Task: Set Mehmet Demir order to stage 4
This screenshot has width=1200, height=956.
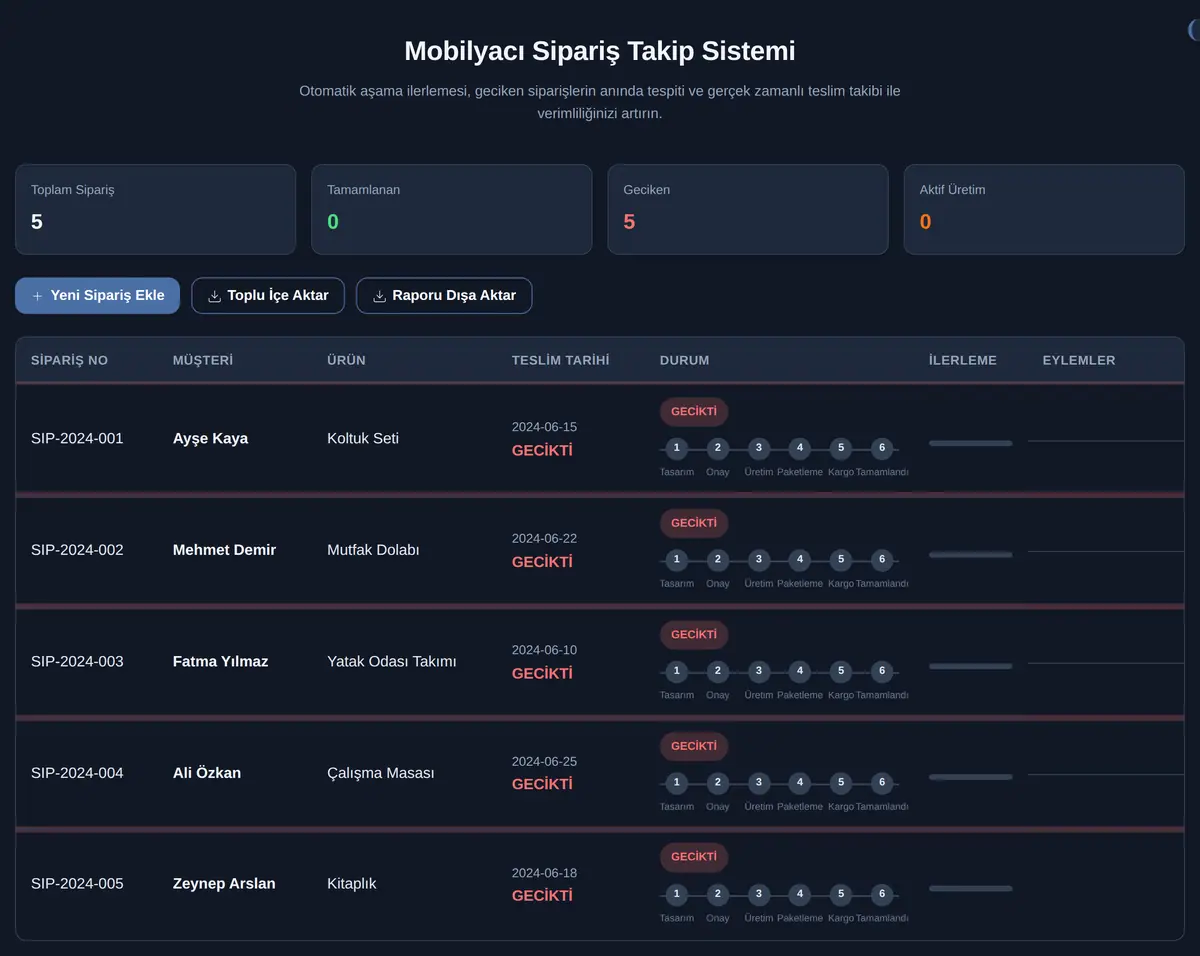Action: coord(800,559)
